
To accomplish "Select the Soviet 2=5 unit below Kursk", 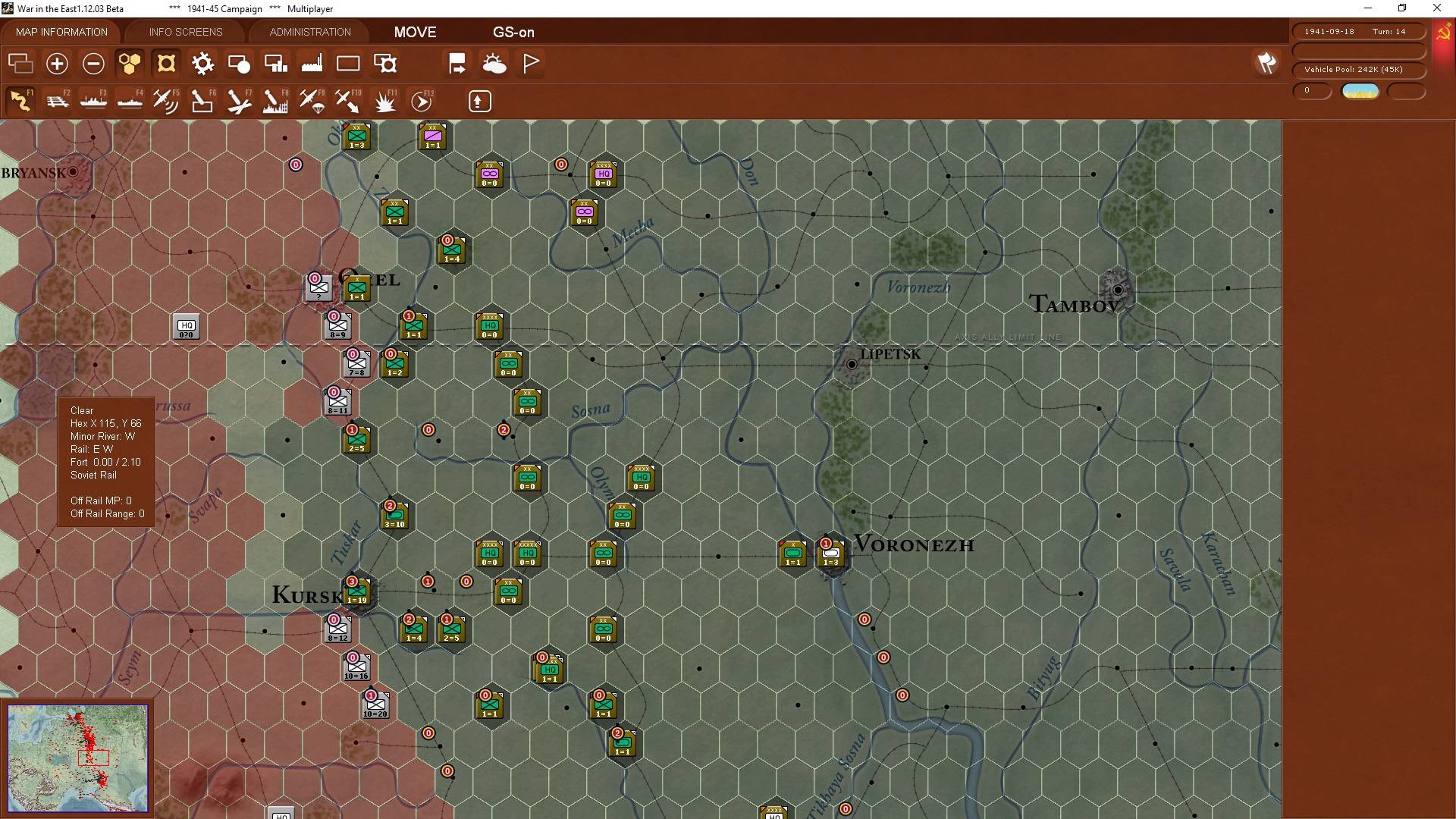I will coord(452,629).
